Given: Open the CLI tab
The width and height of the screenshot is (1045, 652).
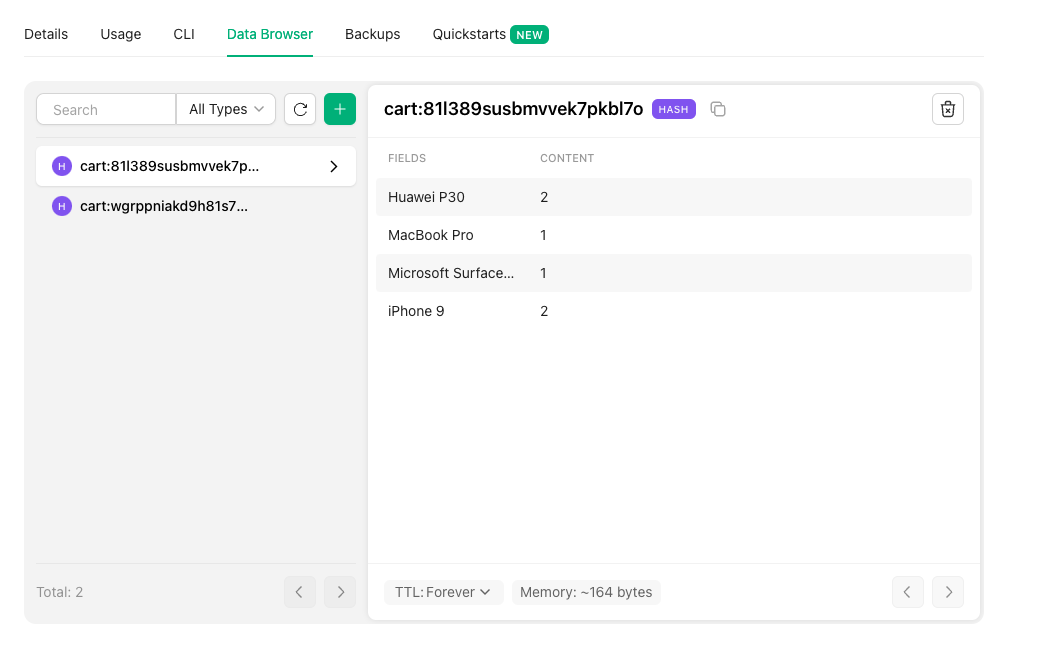Looking at the screenshot, I should [x=184, y=34].
